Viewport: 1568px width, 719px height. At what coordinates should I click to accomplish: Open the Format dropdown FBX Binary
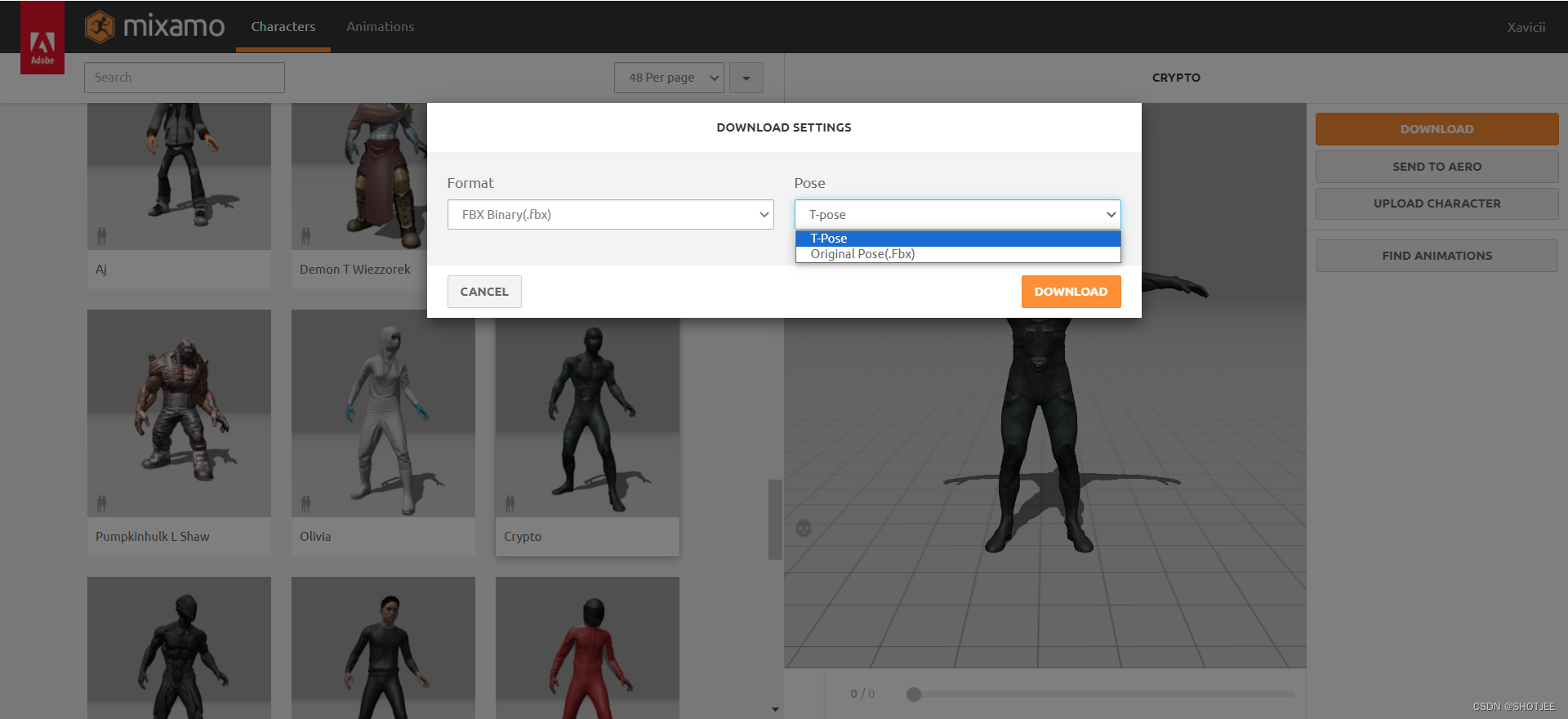click(x=610, y=215)
